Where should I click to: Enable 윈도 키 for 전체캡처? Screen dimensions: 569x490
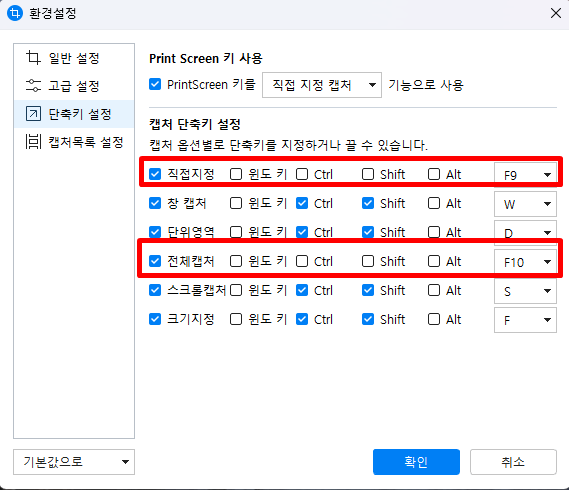point(236,261)
